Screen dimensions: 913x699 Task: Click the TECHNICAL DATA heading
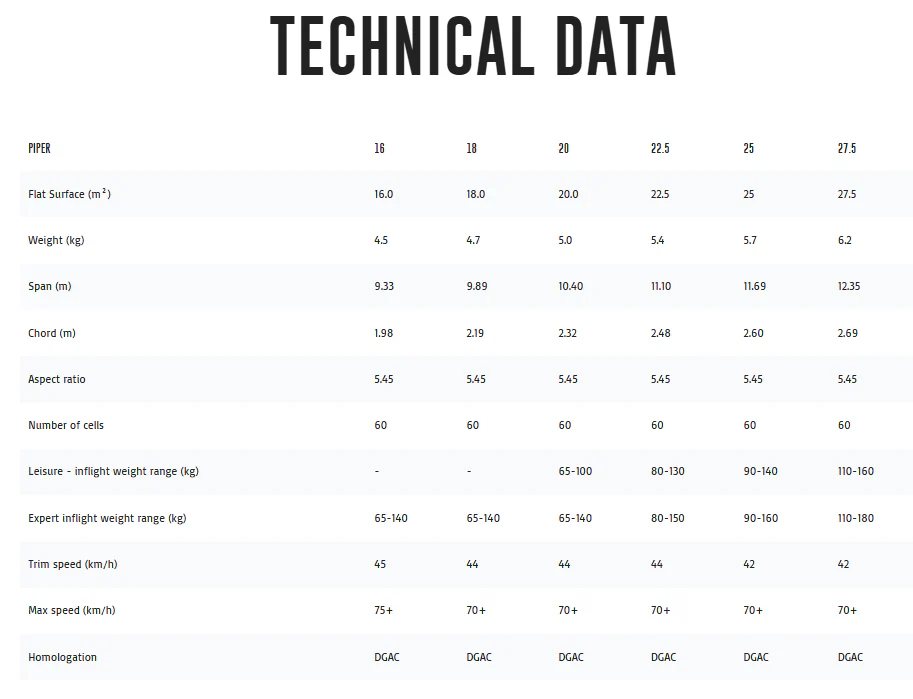click(473, 46)
